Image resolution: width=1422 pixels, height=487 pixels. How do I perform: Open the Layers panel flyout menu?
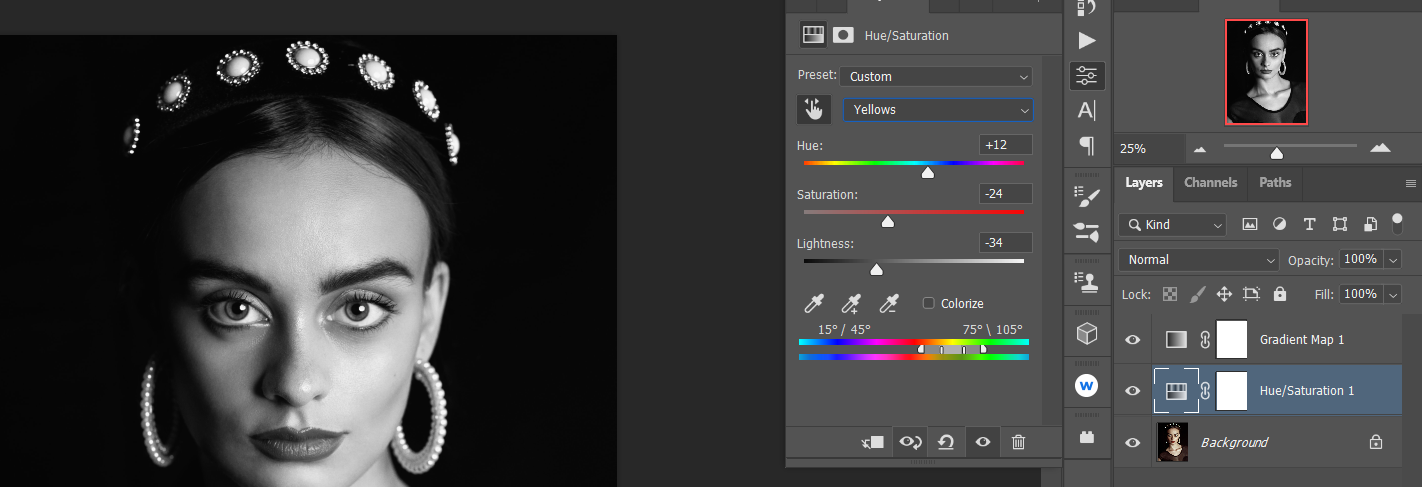(1411, 183)
